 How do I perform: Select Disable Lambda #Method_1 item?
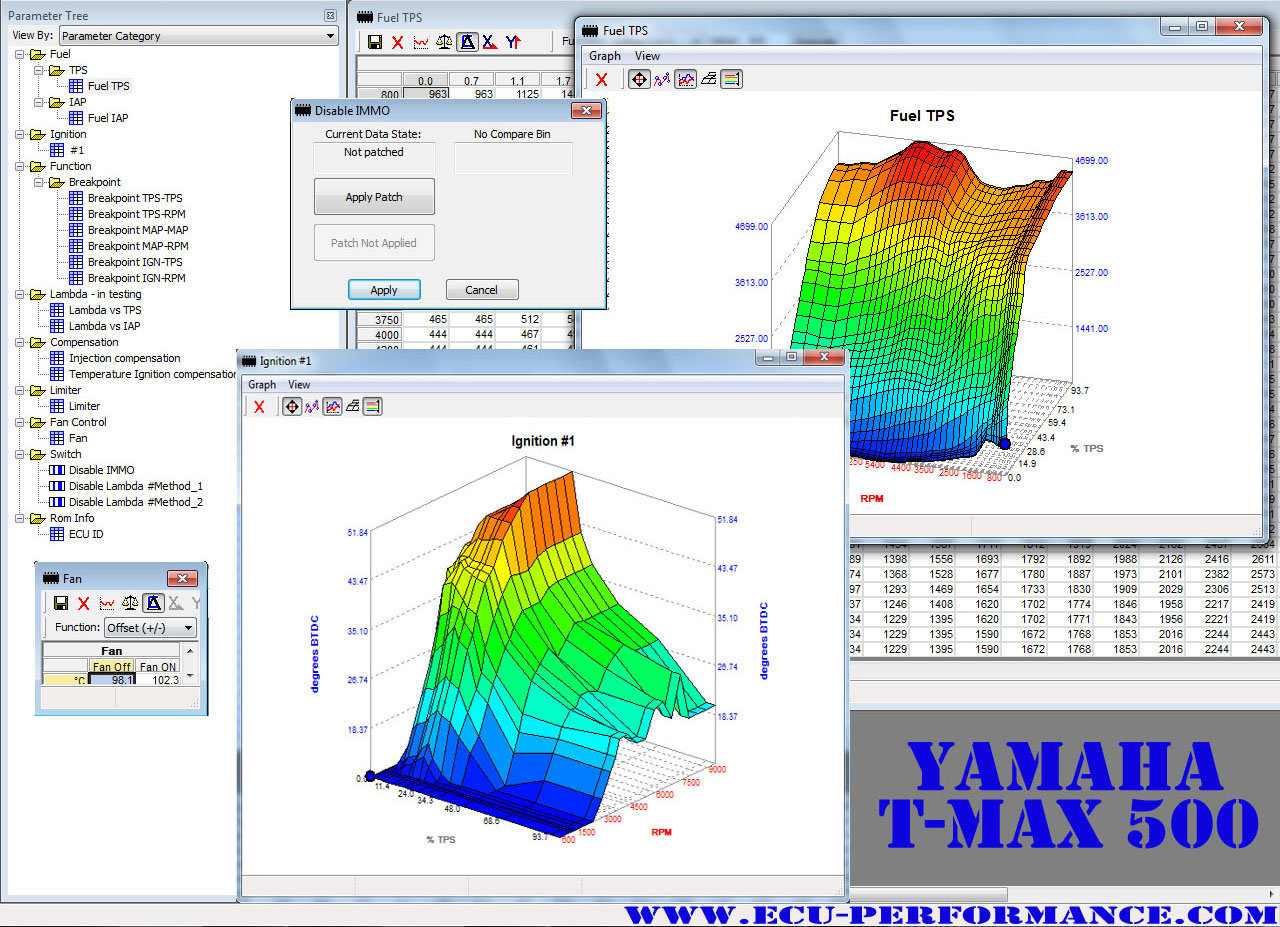tap(136, 486)
